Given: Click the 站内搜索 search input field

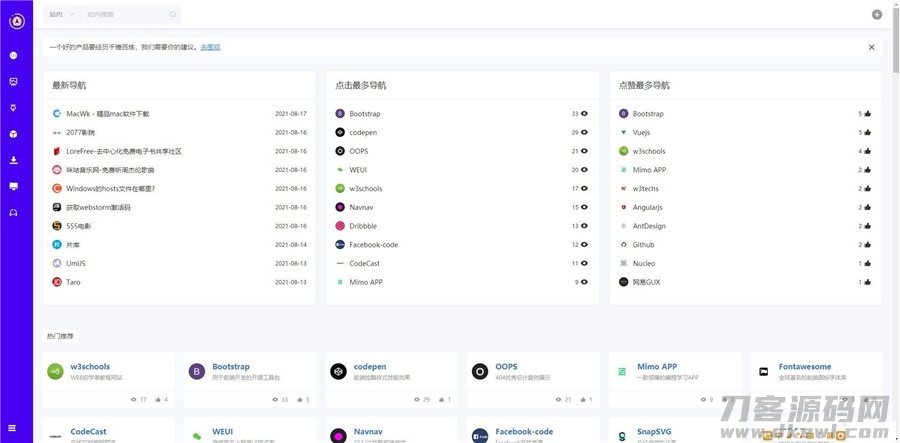Looking at the screenshot, I should [125, 15].
